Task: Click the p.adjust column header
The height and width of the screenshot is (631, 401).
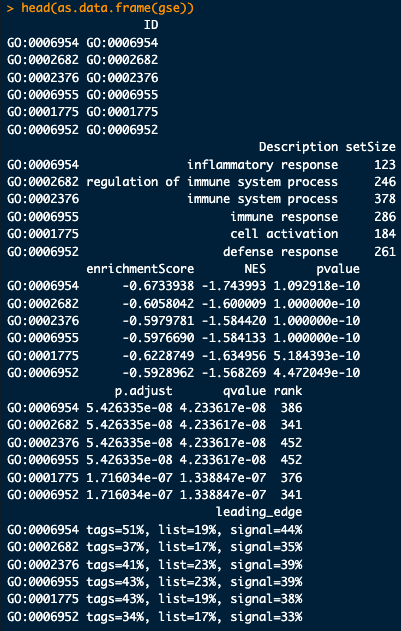Action: (x=143, y=391)
